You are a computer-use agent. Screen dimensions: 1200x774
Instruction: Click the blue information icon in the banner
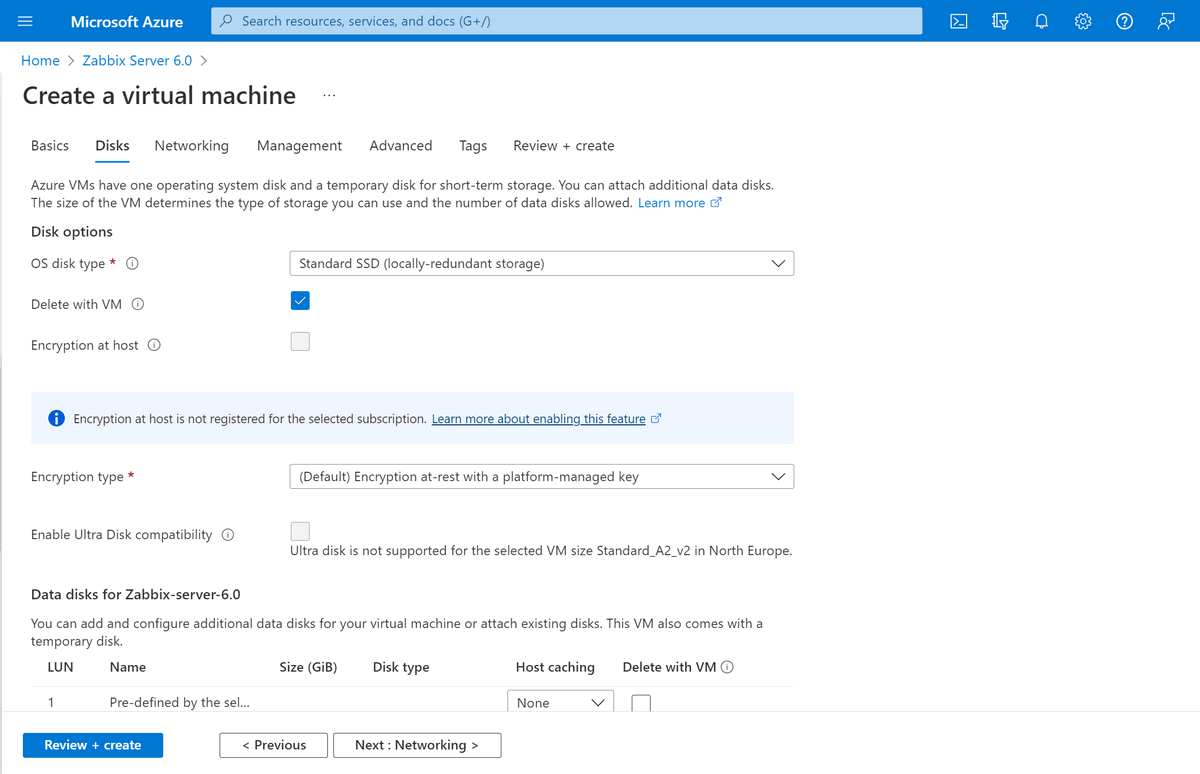(x=57, y=418)
